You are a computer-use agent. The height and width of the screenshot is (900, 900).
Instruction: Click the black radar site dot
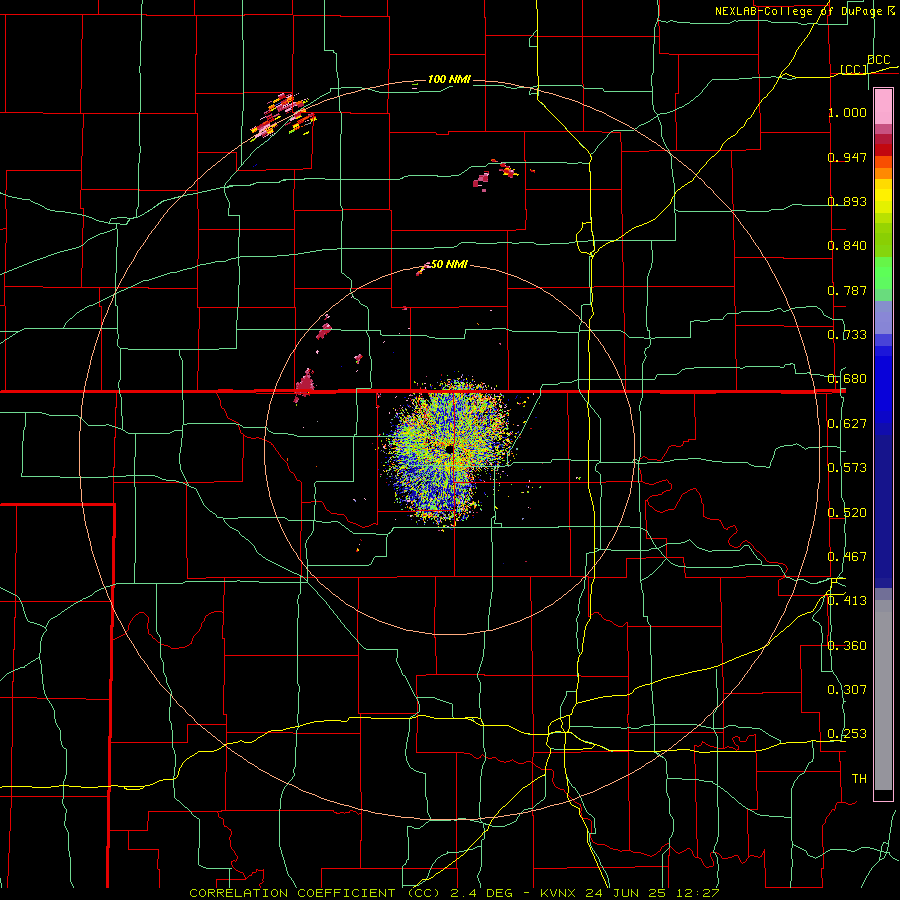click(449, 449)
